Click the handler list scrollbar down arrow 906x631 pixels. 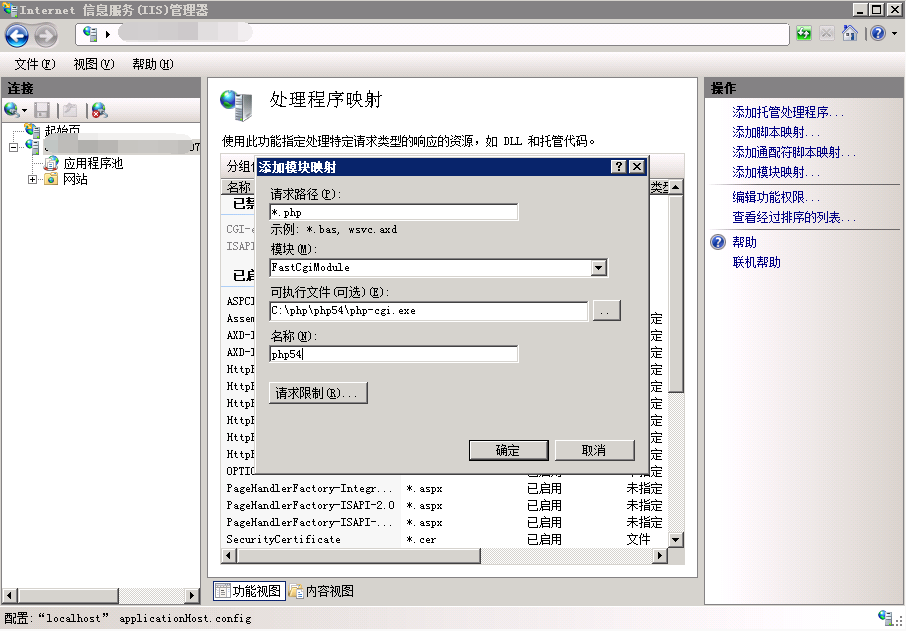tap(675, 539)
